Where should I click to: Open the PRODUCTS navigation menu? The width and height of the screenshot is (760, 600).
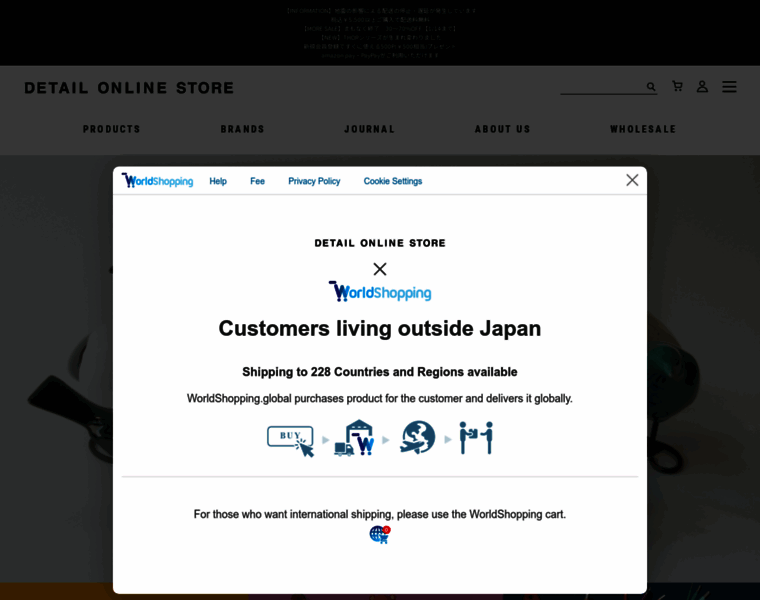tap(111, 129)
